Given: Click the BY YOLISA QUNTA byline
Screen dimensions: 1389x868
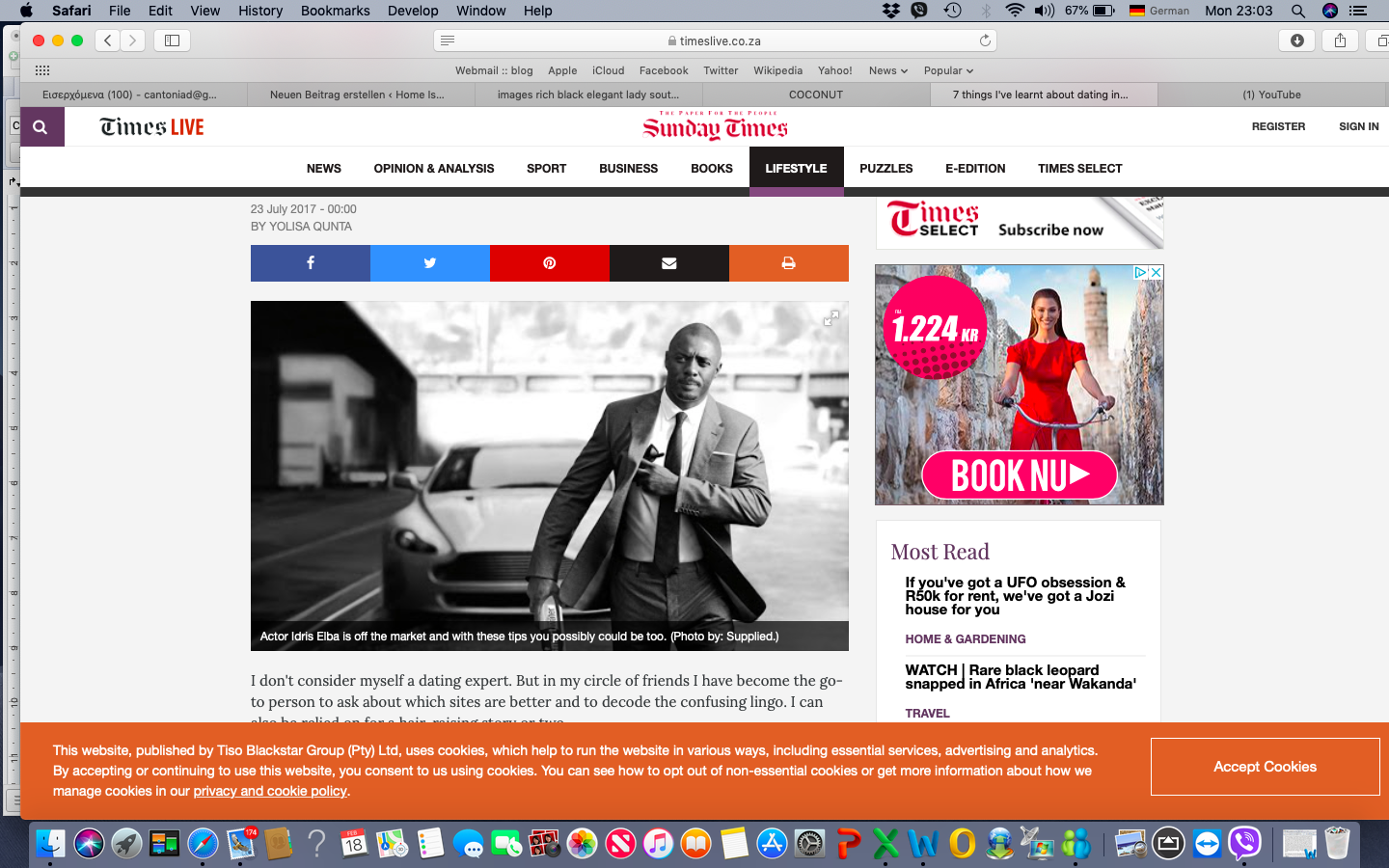Looking at the screenshot, I should click(x=301, y=227).
